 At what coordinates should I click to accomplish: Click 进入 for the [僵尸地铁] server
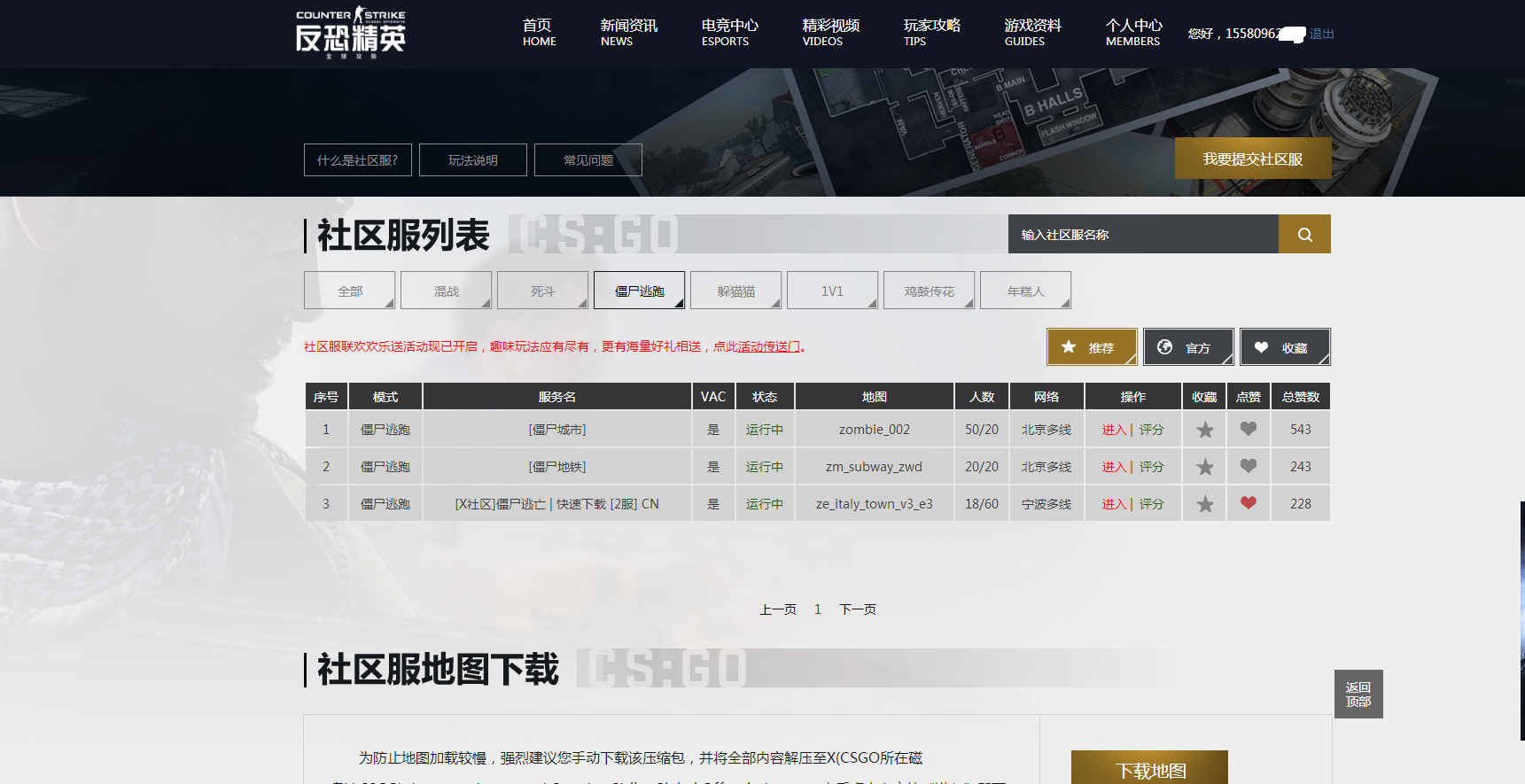(1114, 467)
